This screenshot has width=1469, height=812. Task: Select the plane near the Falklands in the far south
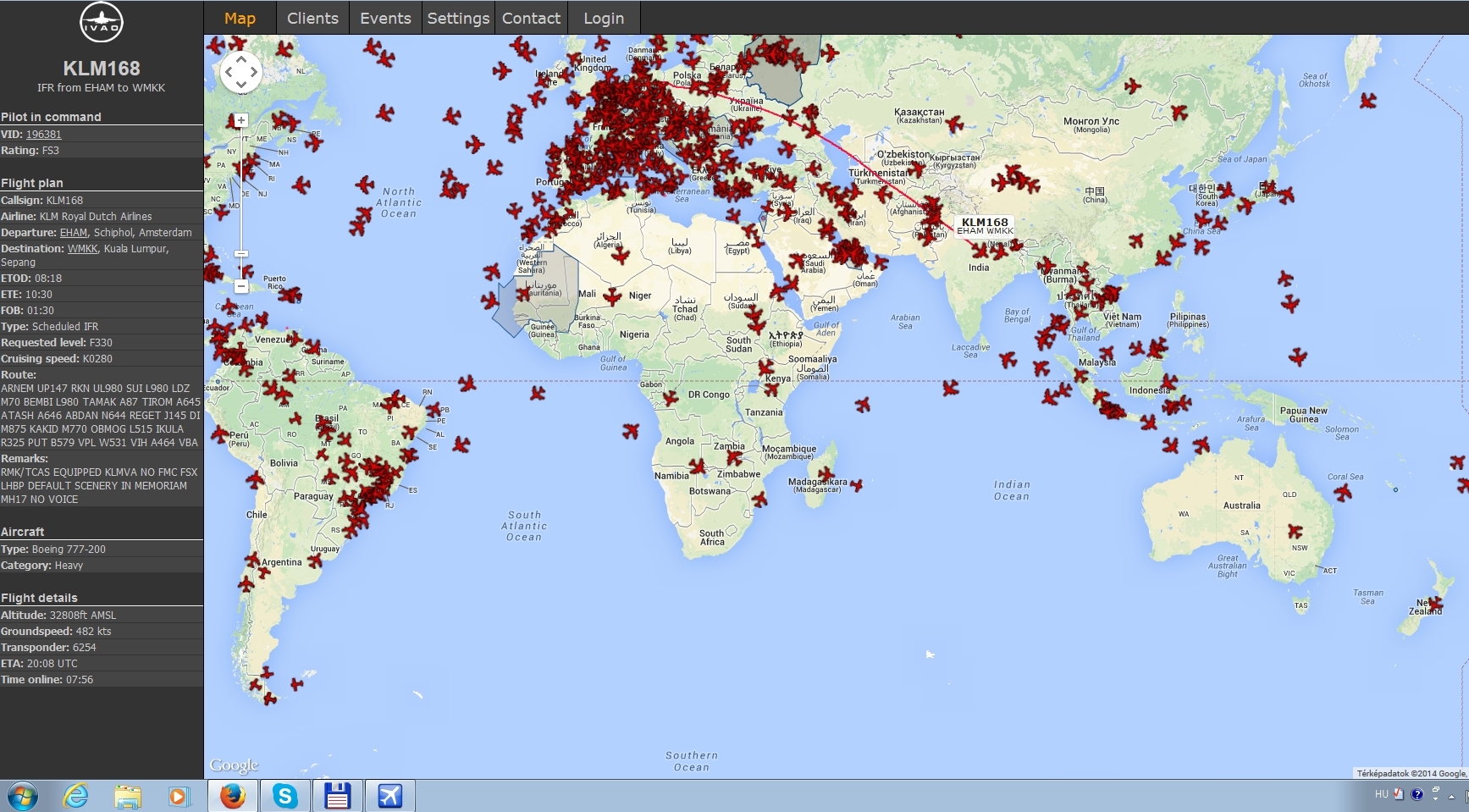(296, 683)
